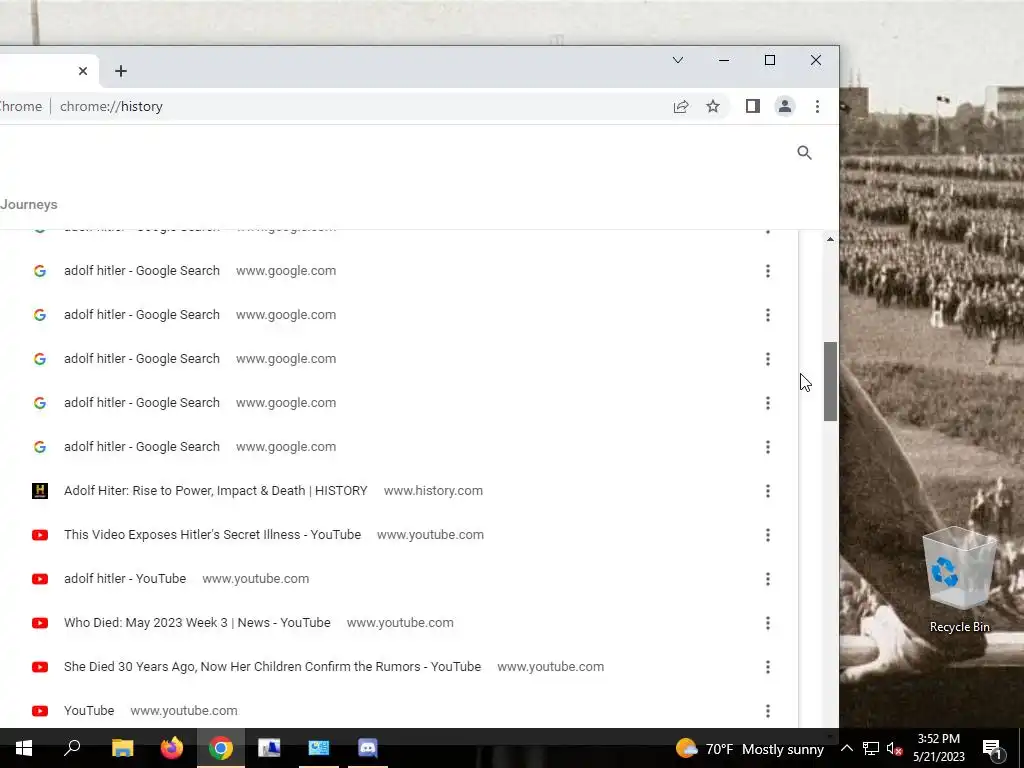
Task: Click www.youtube.com next to adolf hitler - YouTube
Action: pos(255,579)
